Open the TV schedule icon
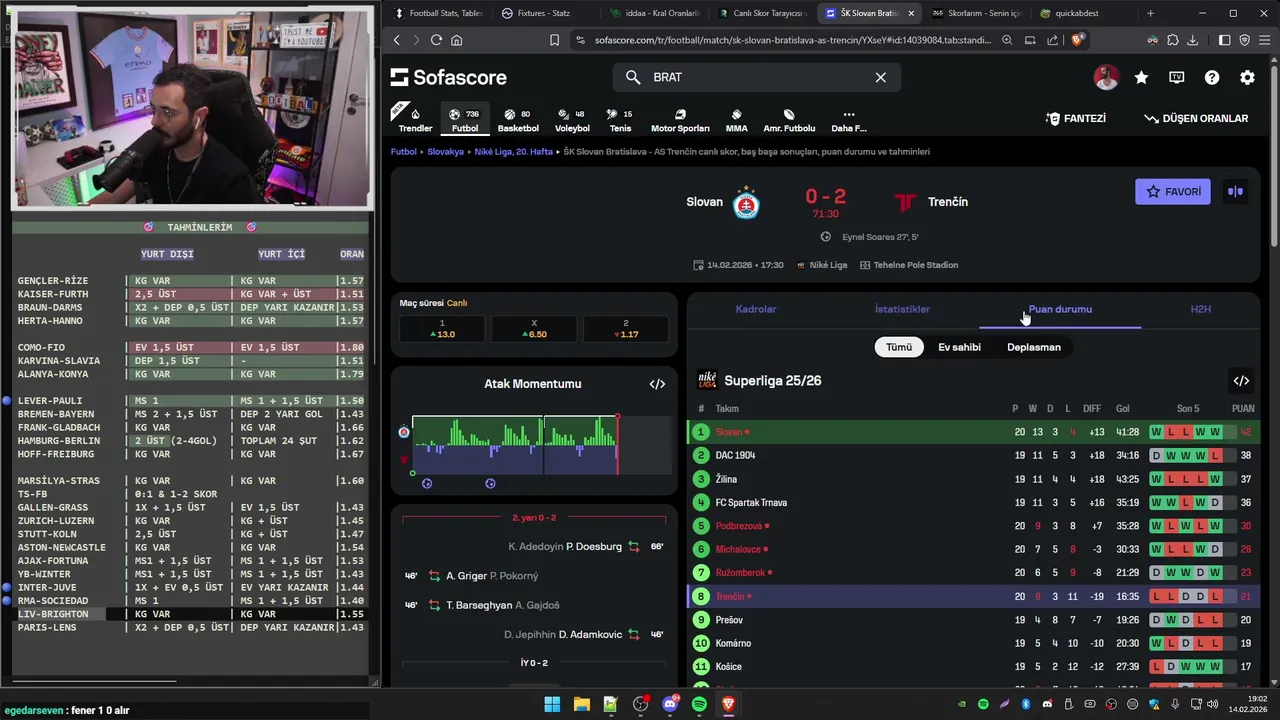Screen dimensions: 1280x720 click(1177, 77)
